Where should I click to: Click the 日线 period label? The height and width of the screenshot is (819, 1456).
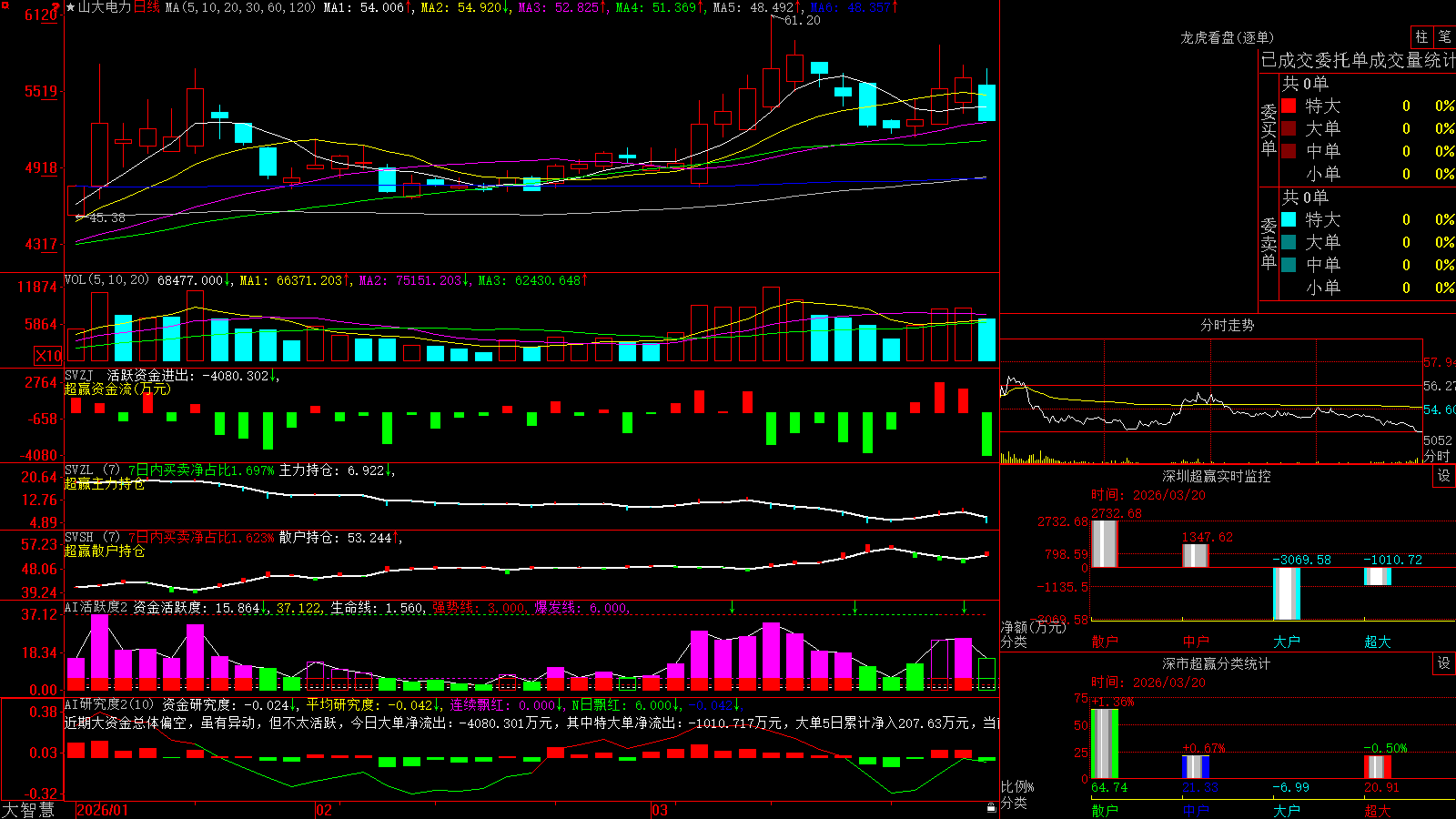point(147,7)
